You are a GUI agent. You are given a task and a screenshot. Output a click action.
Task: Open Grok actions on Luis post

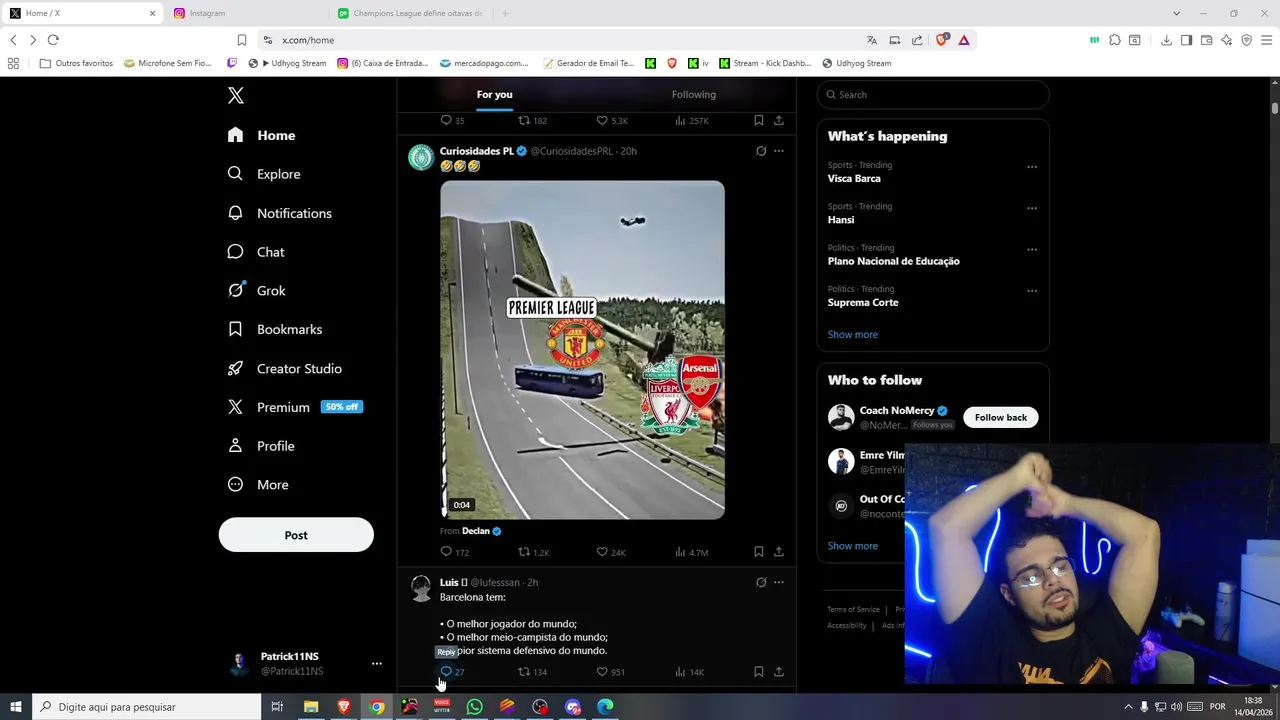[761, 582]
